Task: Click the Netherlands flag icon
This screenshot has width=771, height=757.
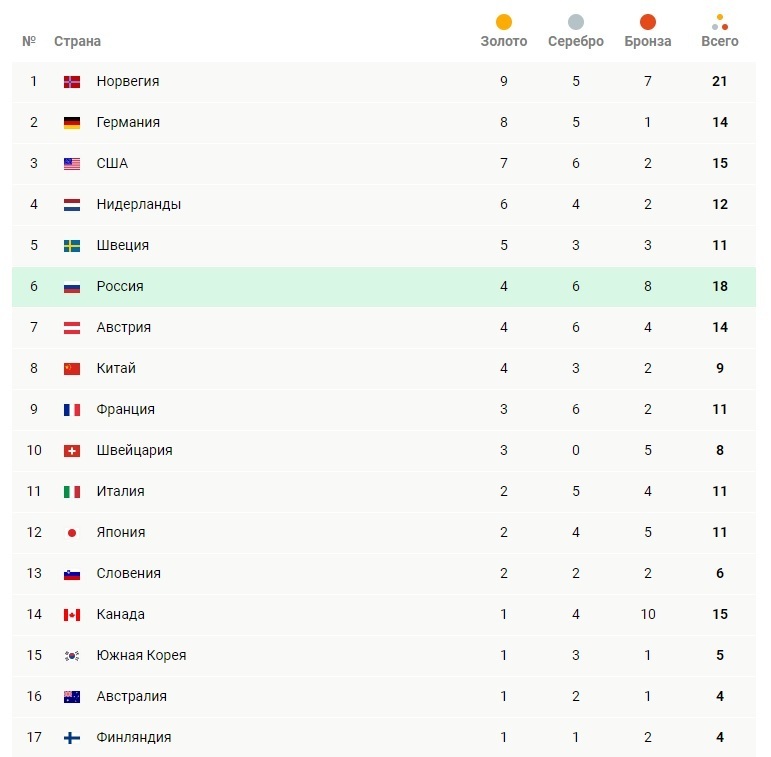Action: 72,205
